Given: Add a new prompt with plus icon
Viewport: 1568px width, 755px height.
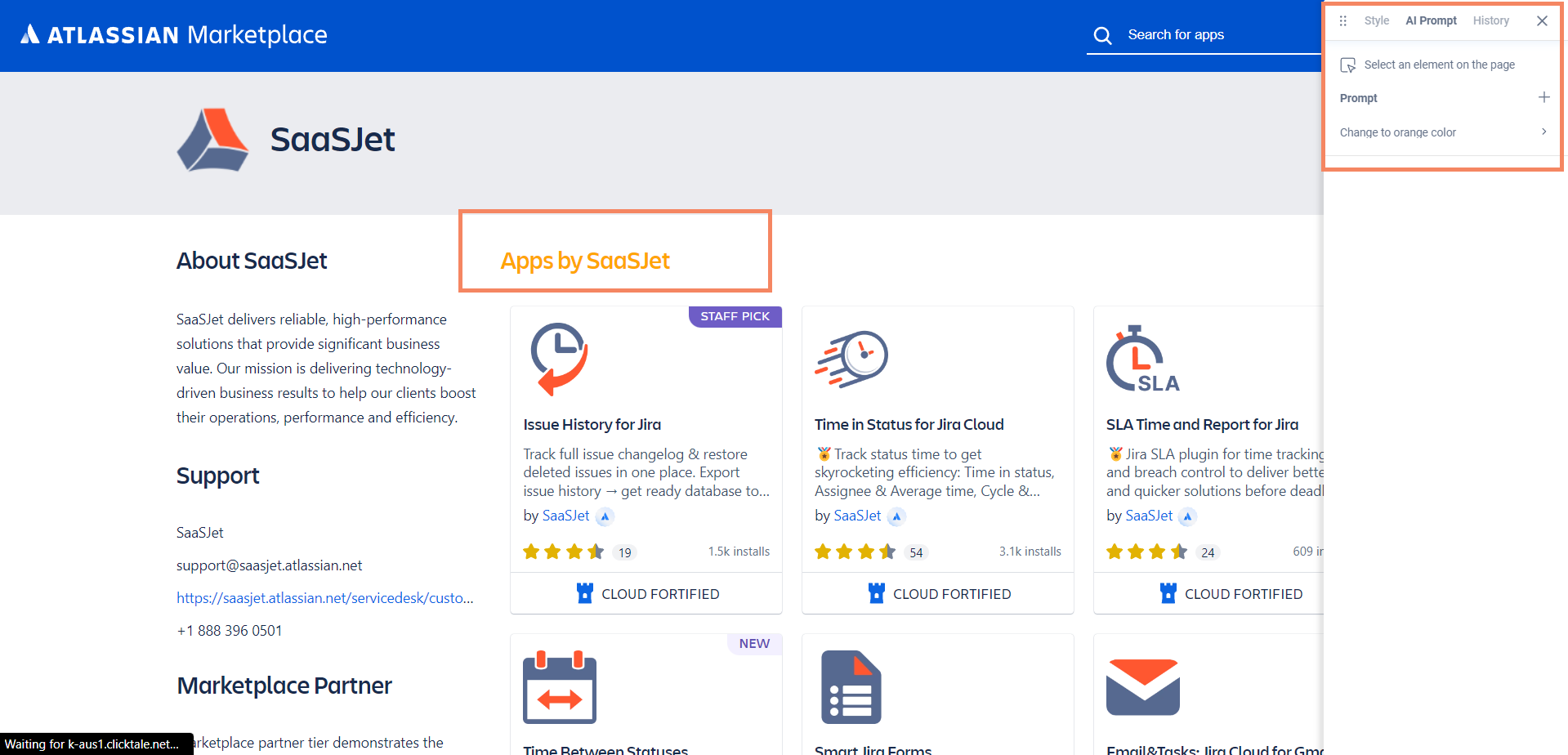Looking at the screenshot, I should [1543, 97].
